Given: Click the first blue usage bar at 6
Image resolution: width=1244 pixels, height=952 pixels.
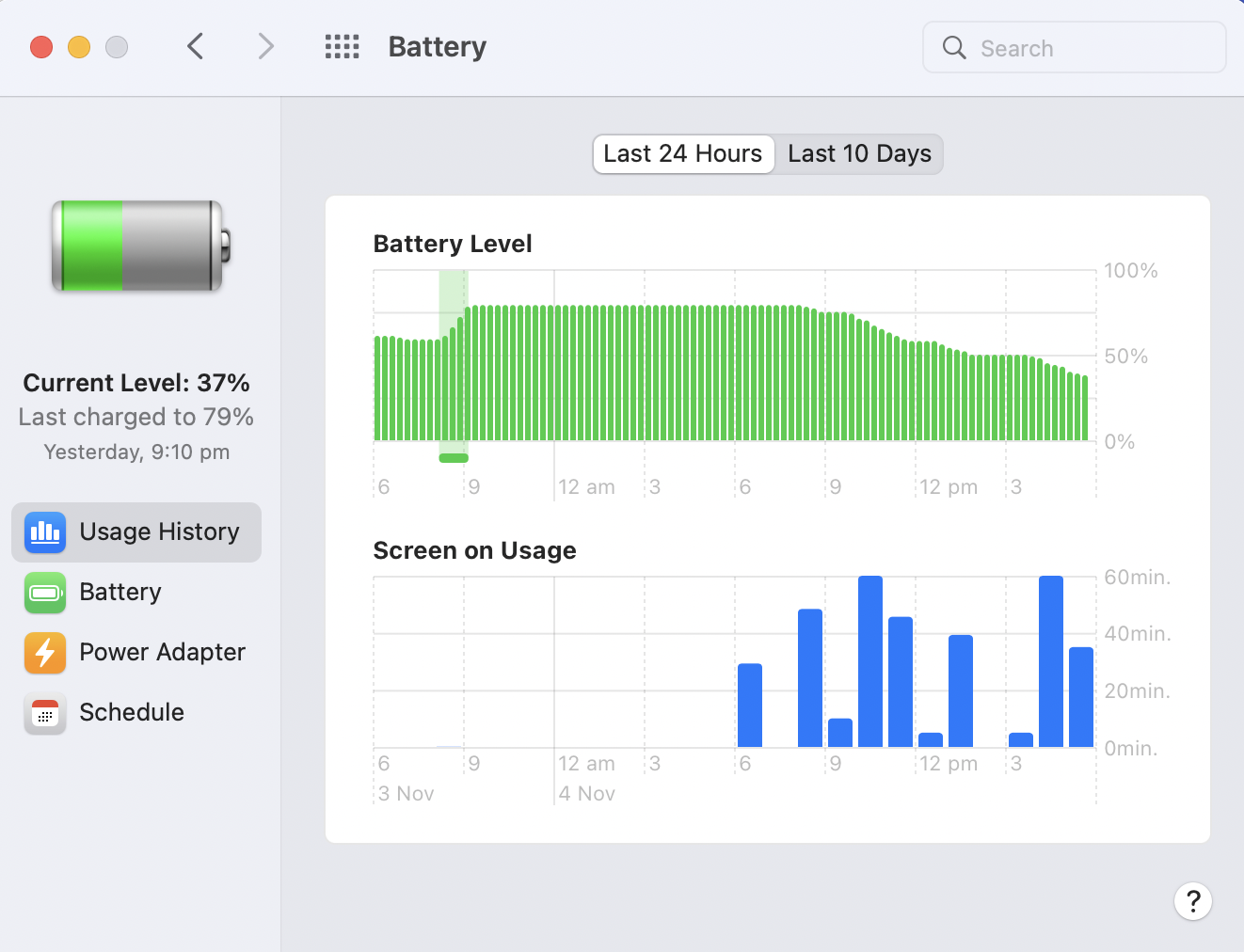Looking at the screenshot, I should 750,706.
